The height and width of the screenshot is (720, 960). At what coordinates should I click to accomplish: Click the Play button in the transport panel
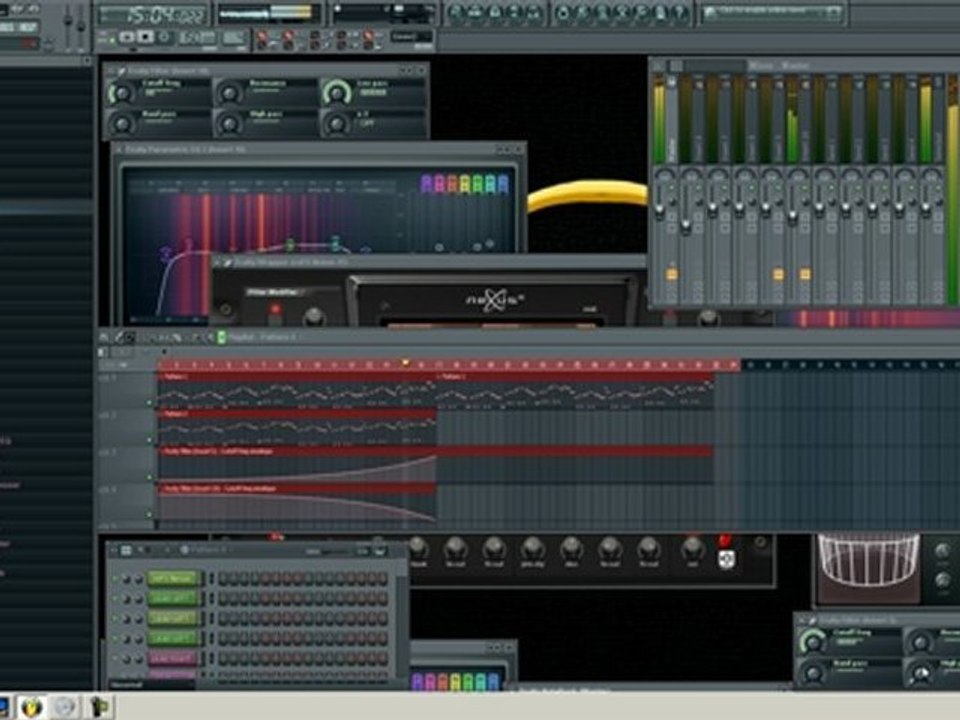pyautogui.click(x=127, y=37)
